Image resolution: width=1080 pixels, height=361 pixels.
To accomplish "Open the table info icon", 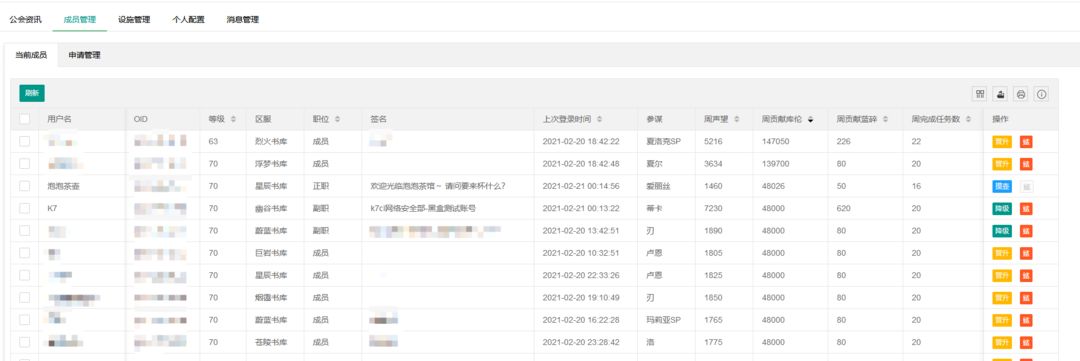I will (x=1041, y=94).
